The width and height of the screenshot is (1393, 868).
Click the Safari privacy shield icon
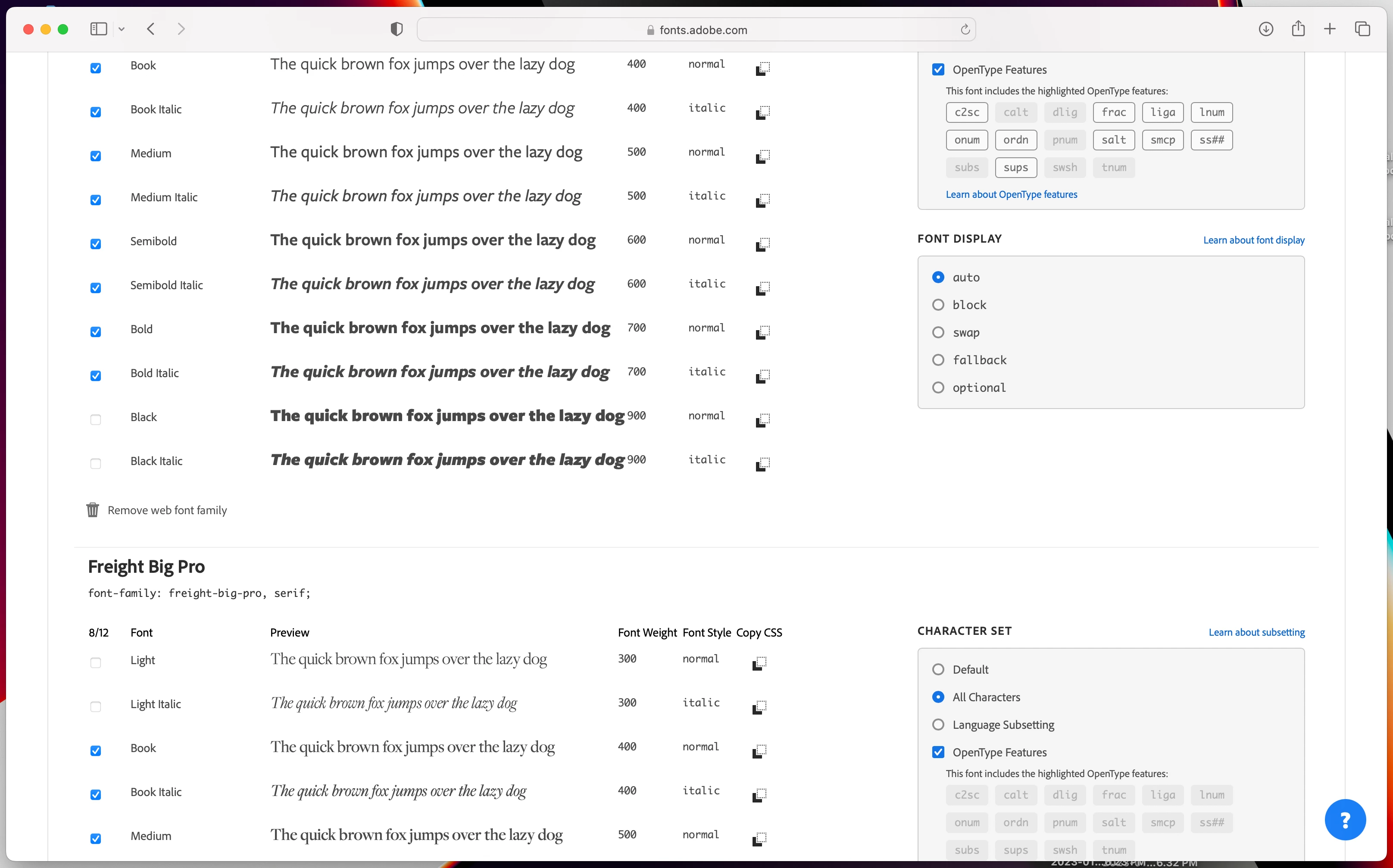[x=396, y=29]
